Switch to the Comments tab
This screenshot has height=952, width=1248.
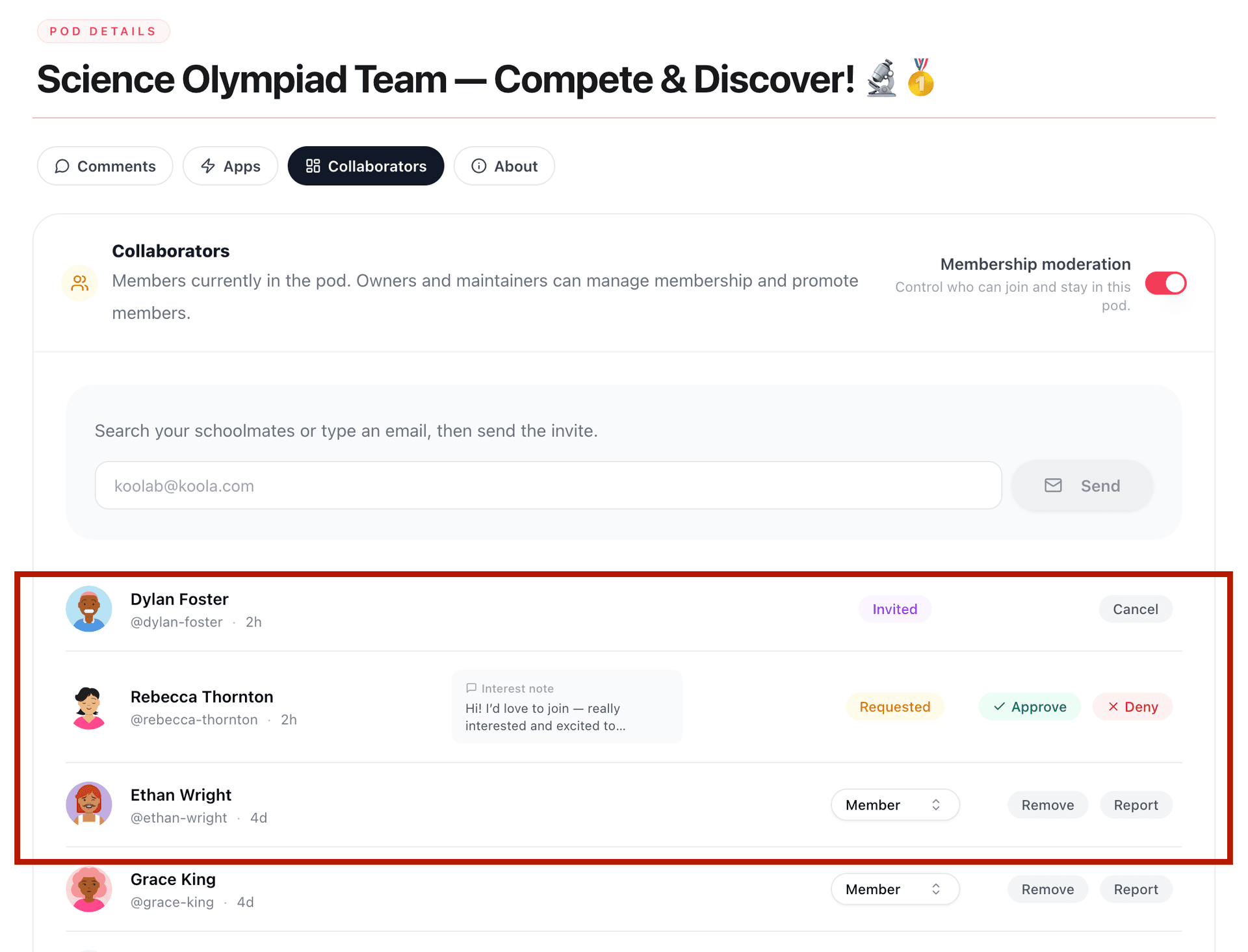coord(105,166)
